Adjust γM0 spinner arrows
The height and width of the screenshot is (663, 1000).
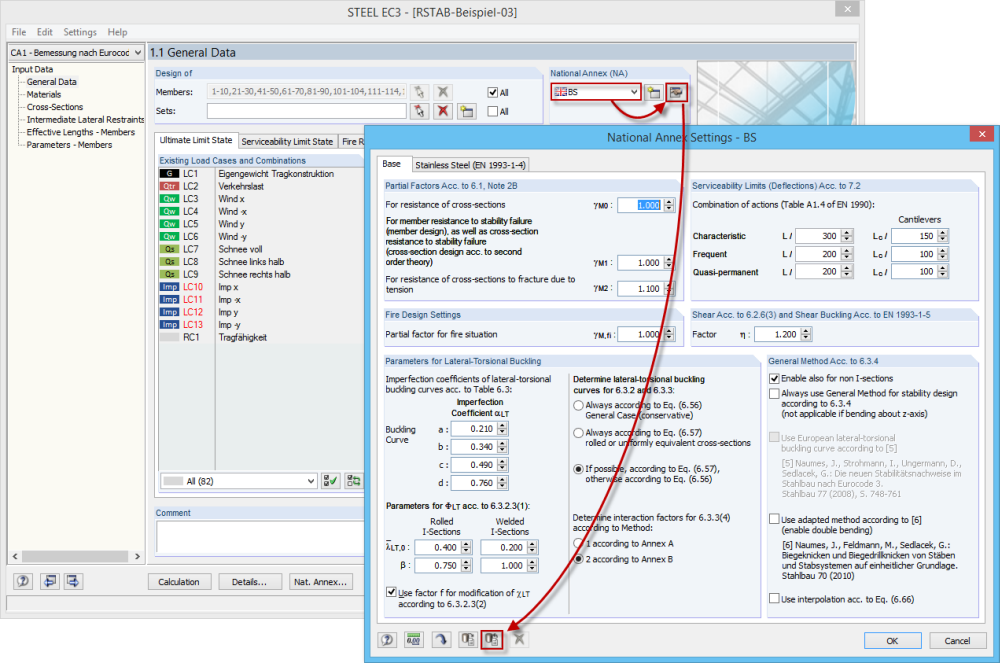(669, 205)
